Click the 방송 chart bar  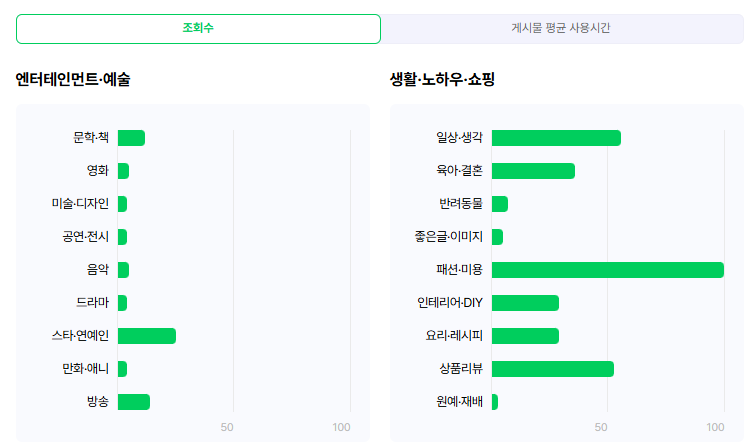(133, 402)
